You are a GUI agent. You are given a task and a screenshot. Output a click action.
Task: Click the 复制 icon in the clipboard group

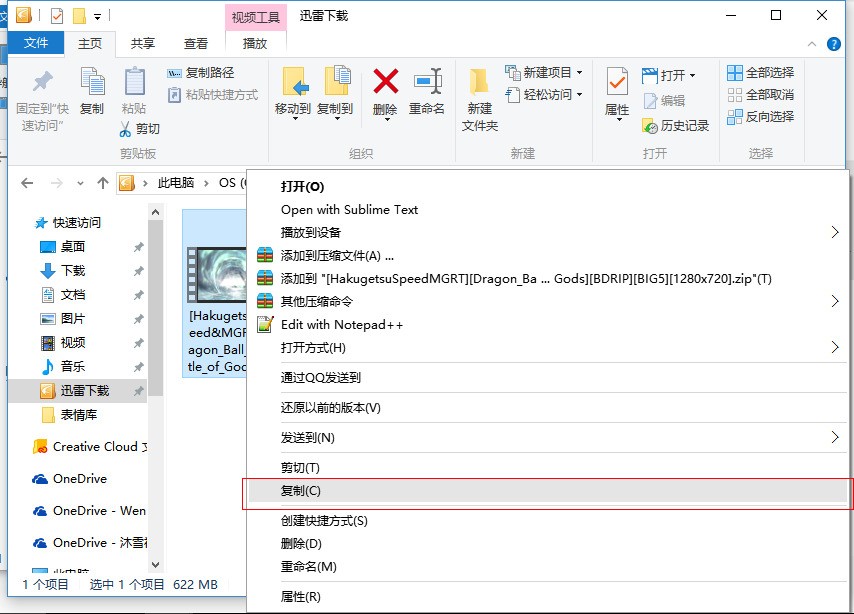pyautogui.click(x=92, y=81)
